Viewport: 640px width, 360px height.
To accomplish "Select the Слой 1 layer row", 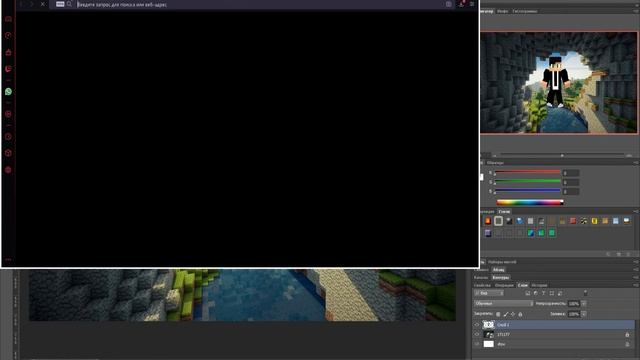I will click(554, 325).
